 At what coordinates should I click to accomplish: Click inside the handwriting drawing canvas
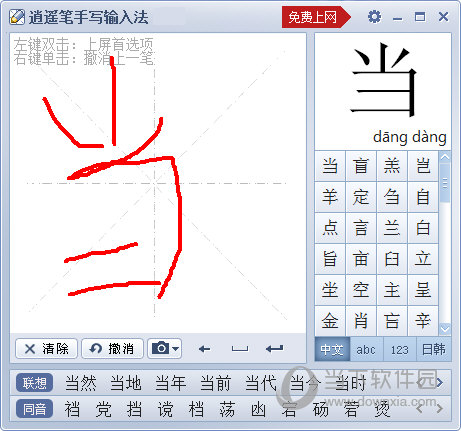click(158, 183)
